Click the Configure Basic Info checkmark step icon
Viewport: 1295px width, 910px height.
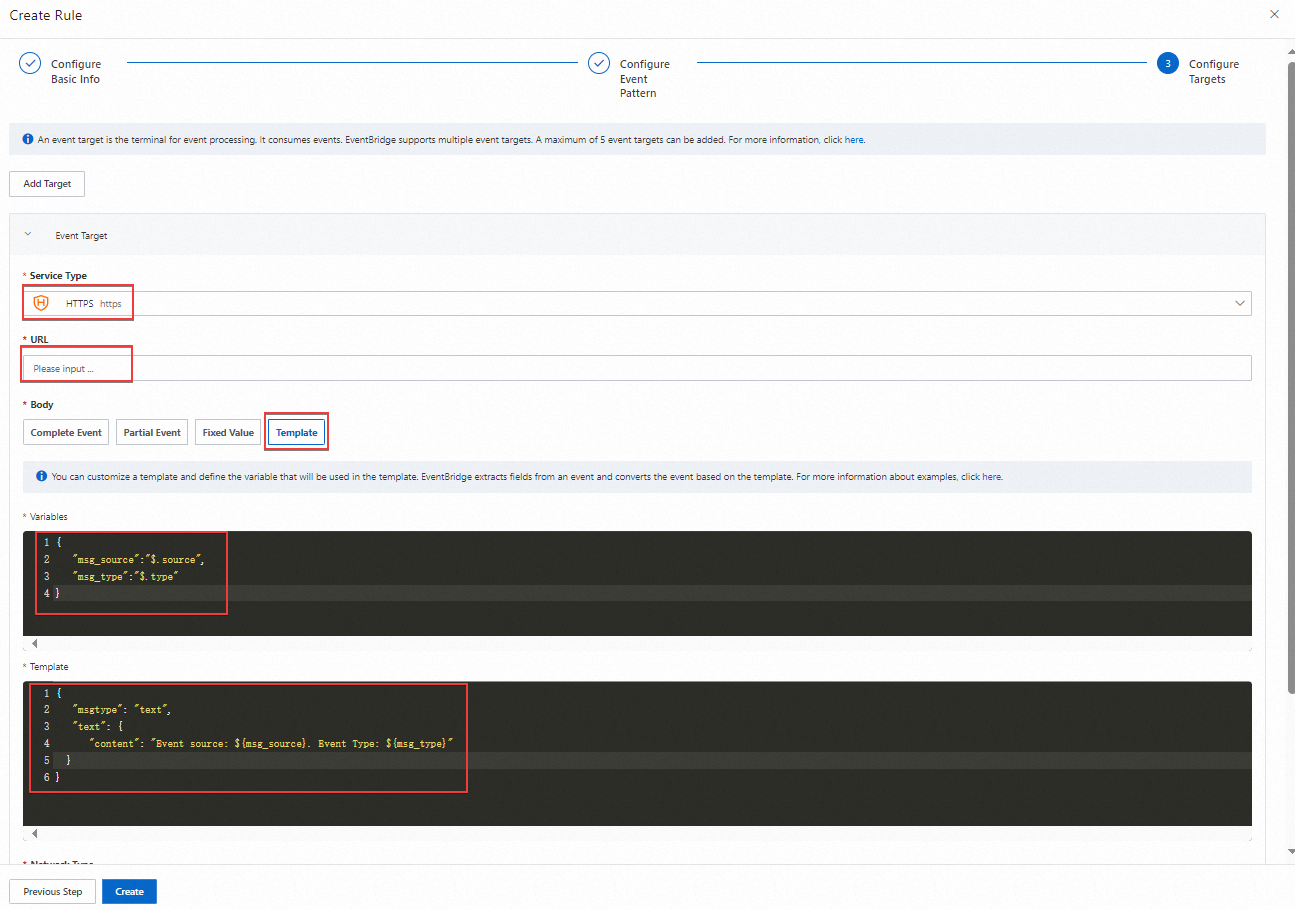click(x=30, y=64)
